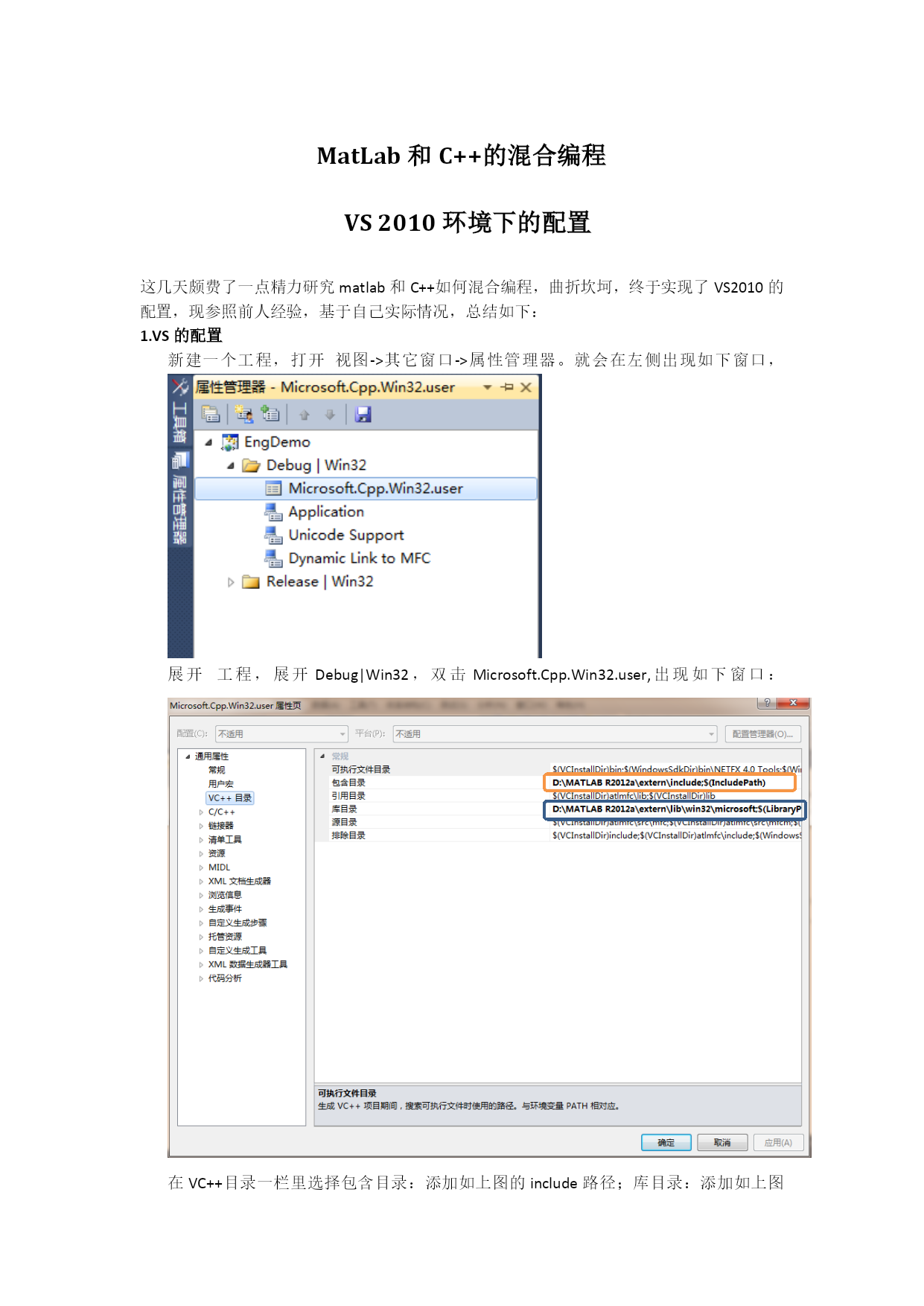Click the 确定 OK button
The height and width of the screenshot is (1306, 924).
666,1142
